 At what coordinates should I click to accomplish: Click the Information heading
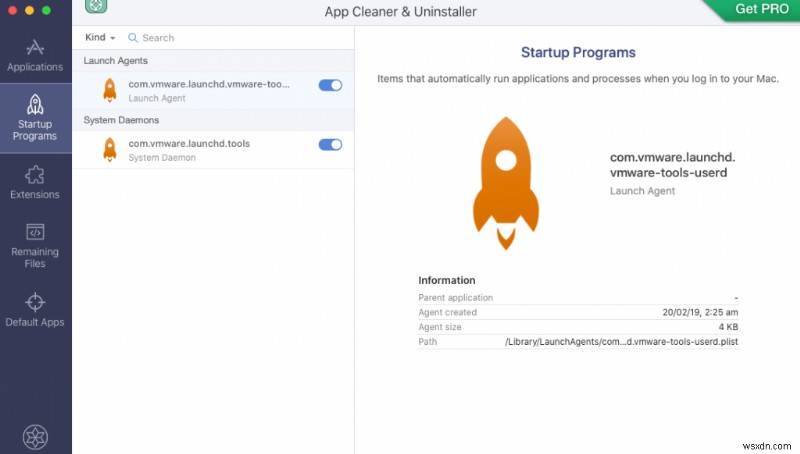click(446, 280)
